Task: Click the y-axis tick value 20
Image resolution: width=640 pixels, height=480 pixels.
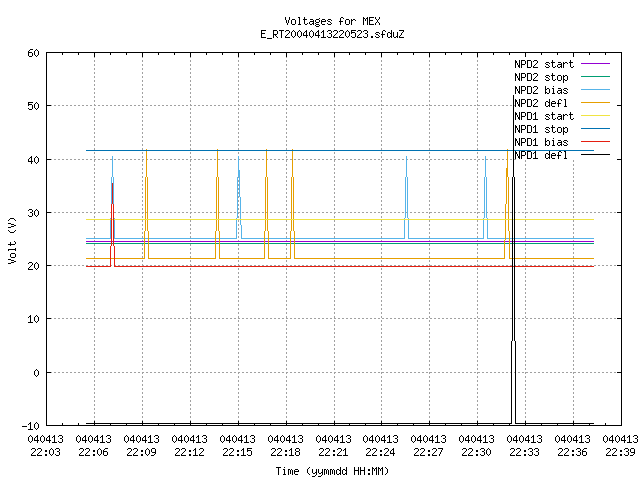Action: tap(33, 266)
